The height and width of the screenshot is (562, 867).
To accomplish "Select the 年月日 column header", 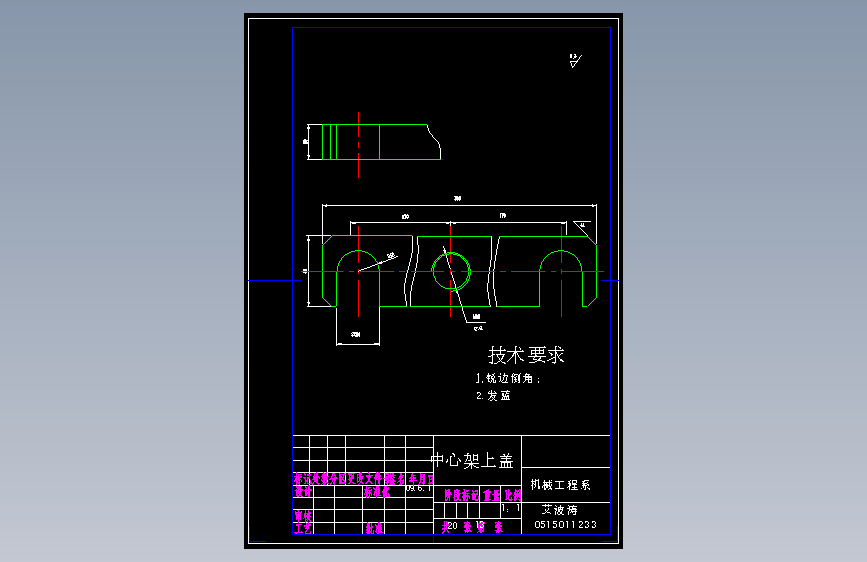I will [421, 479].
